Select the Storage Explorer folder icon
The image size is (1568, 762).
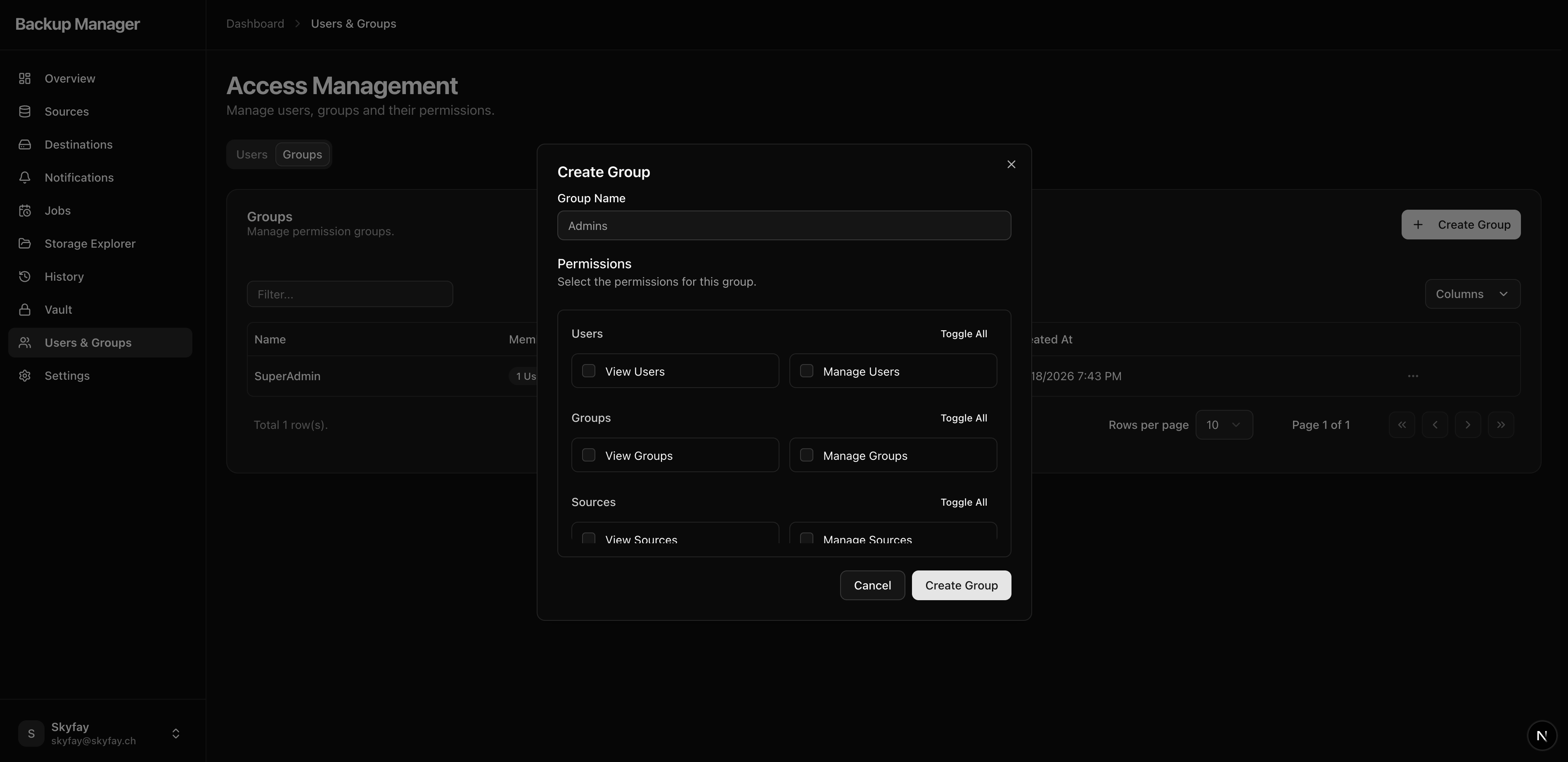pyautogui.click(x=25, y=243)
